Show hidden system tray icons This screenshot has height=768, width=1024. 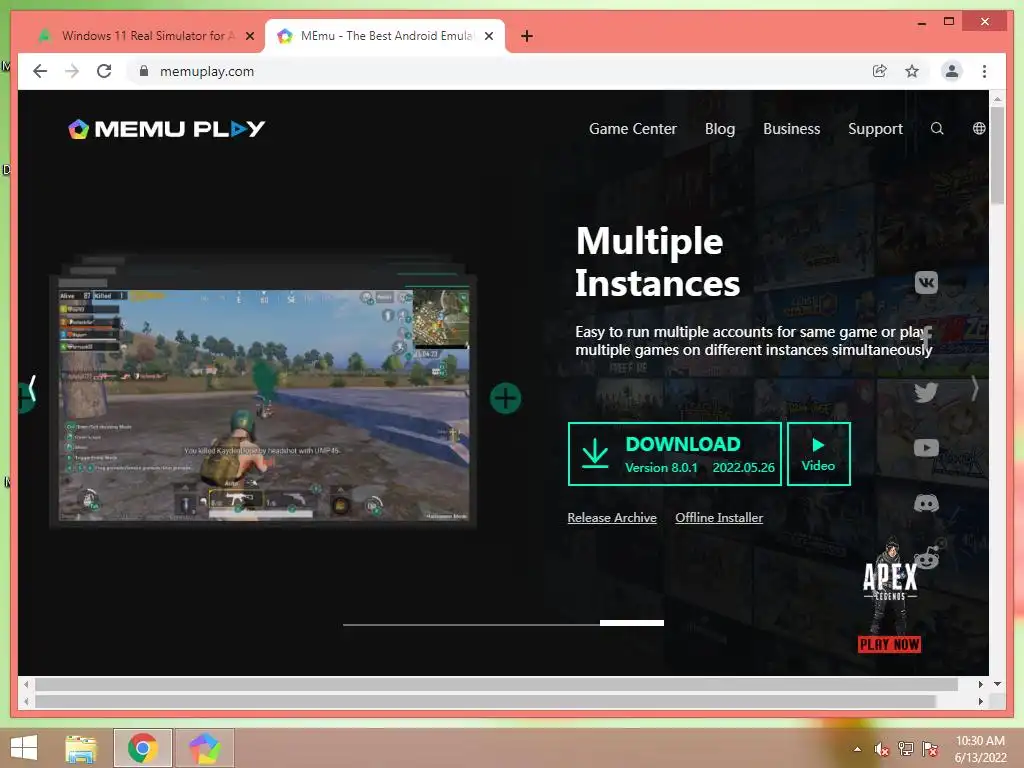(857, 749)
